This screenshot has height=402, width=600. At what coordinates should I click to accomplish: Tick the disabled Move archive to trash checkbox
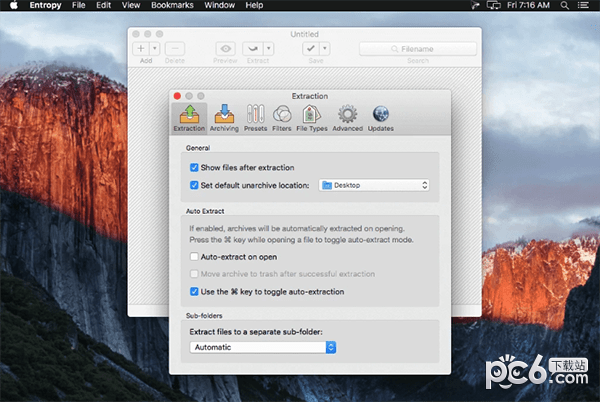point(194,274)
